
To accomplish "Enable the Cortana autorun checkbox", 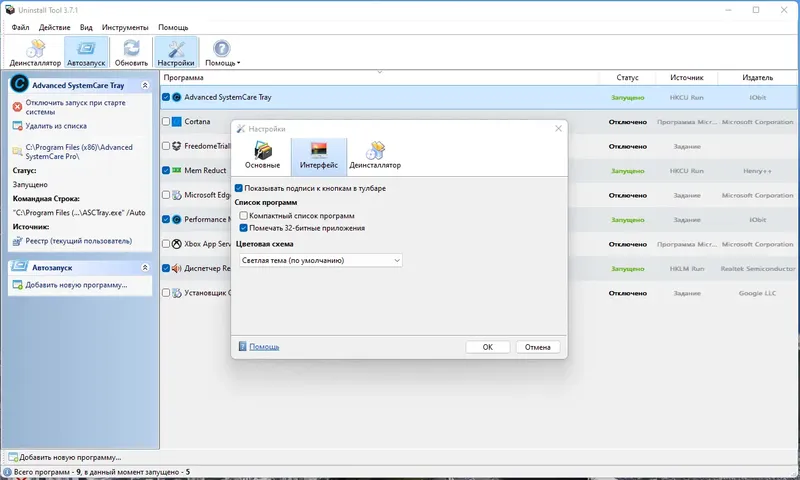I will coord(166,121).
